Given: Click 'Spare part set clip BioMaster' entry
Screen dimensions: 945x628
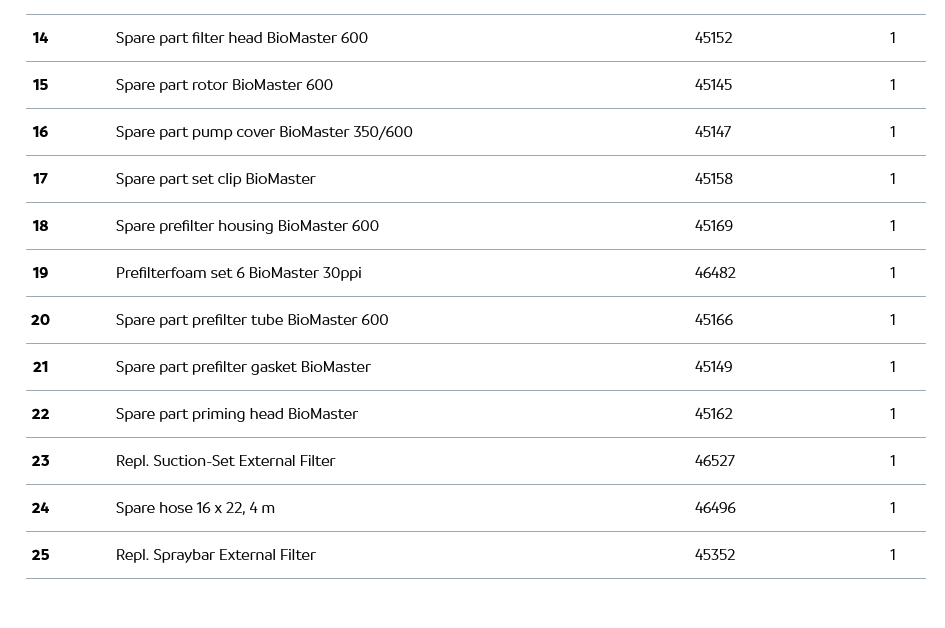Looking at the screenshot, I should point(215,179).
